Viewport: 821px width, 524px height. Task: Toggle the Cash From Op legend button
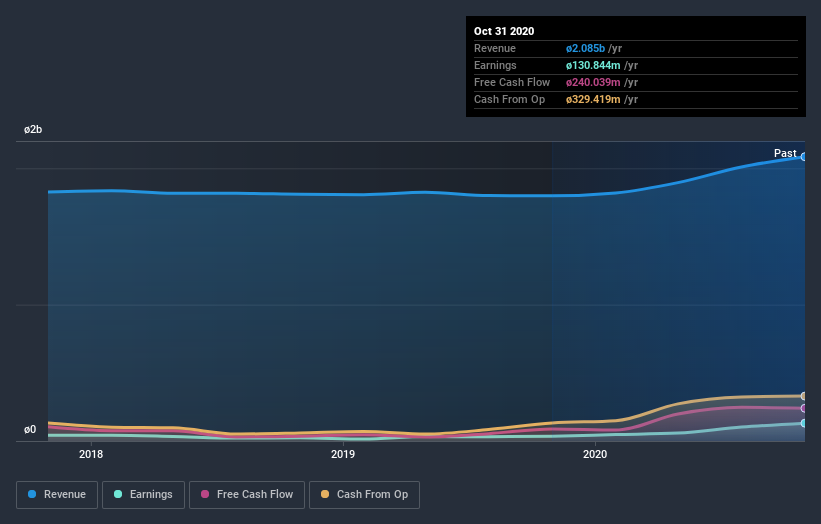[x=364, y=495]
